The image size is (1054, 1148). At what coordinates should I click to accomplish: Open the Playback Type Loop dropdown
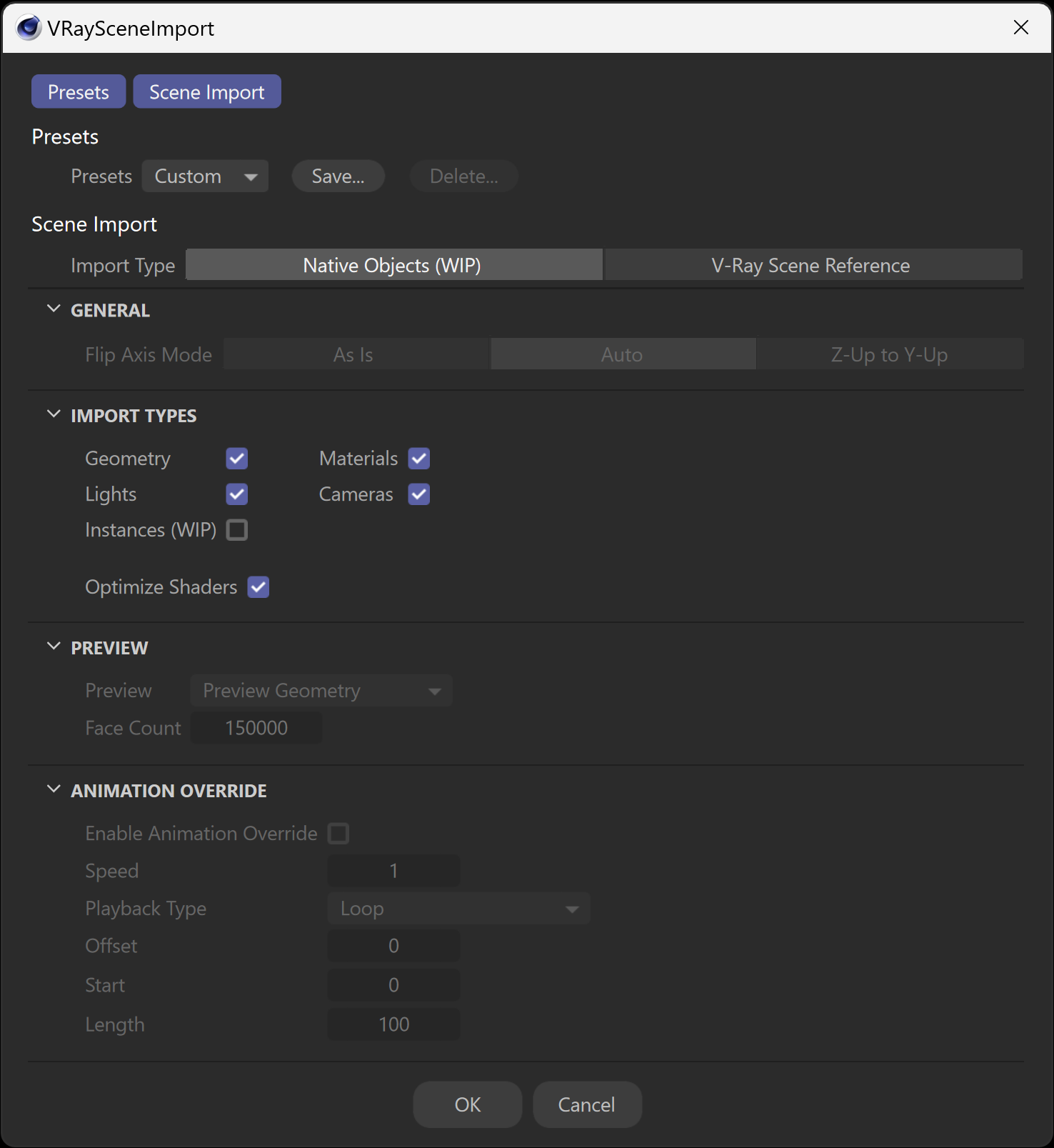click(x=458, y=909)
